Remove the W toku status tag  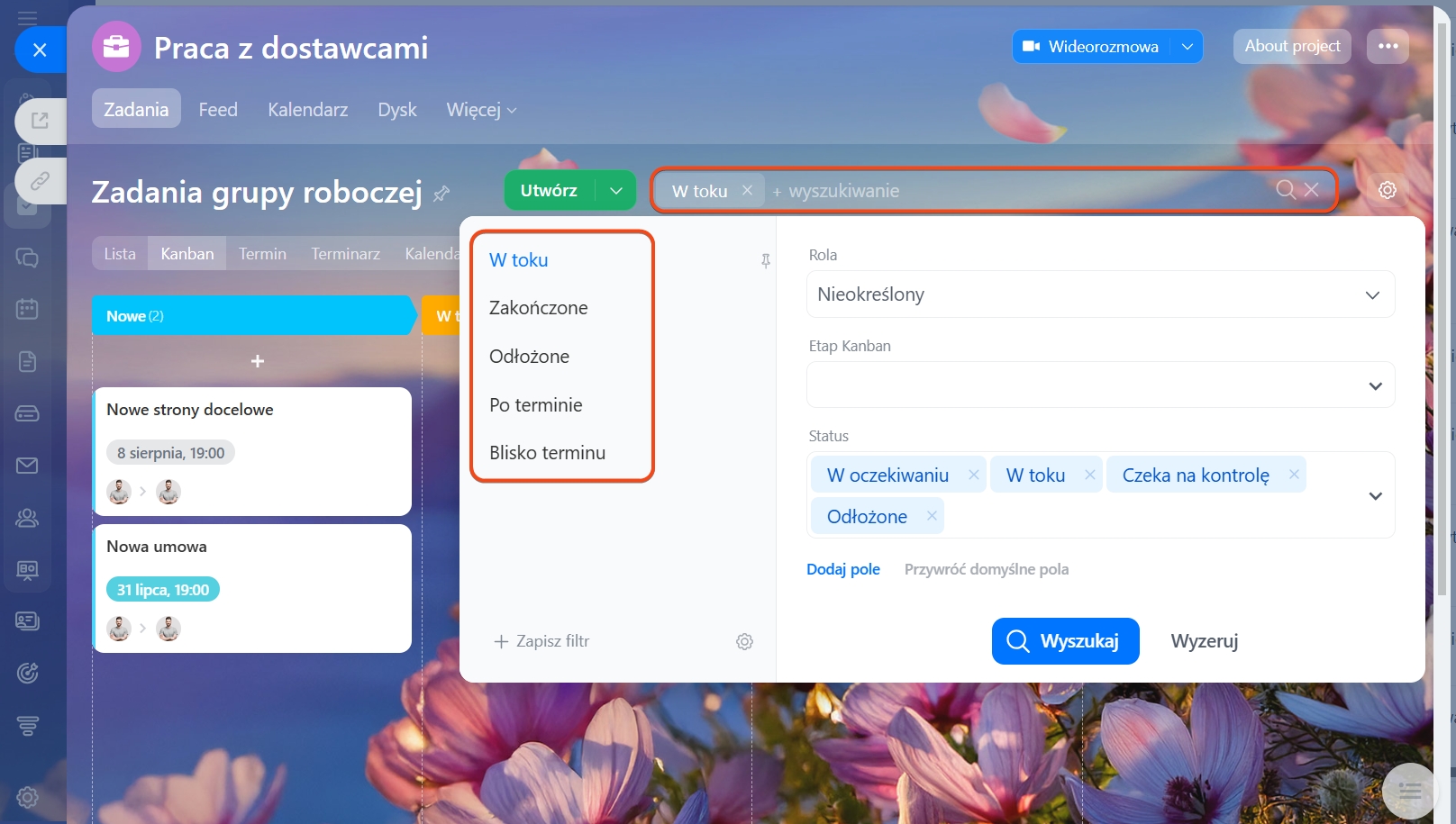[x=1090, y=475]
